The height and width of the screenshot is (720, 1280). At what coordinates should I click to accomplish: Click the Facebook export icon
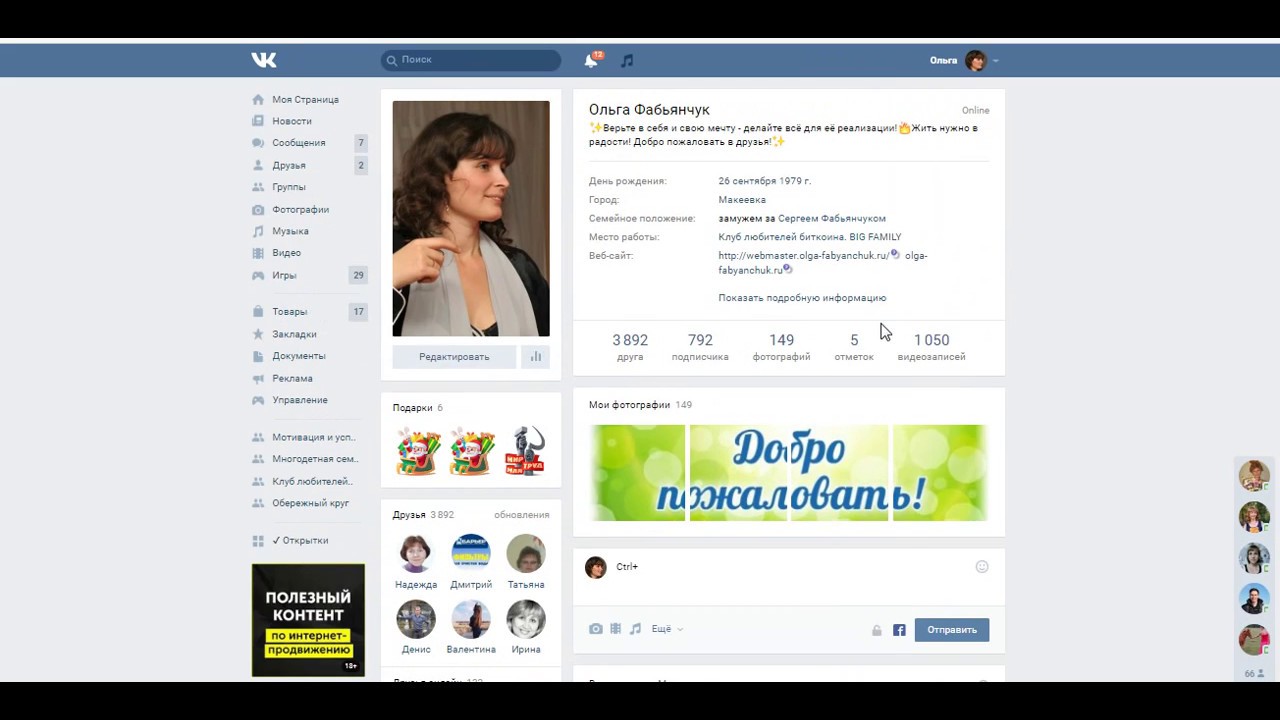click(899, 630)
